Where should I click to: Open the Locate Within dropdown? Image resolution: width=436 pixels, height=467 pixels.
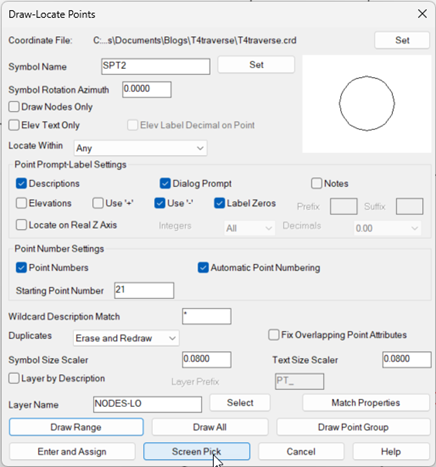[x=140, y=148]
